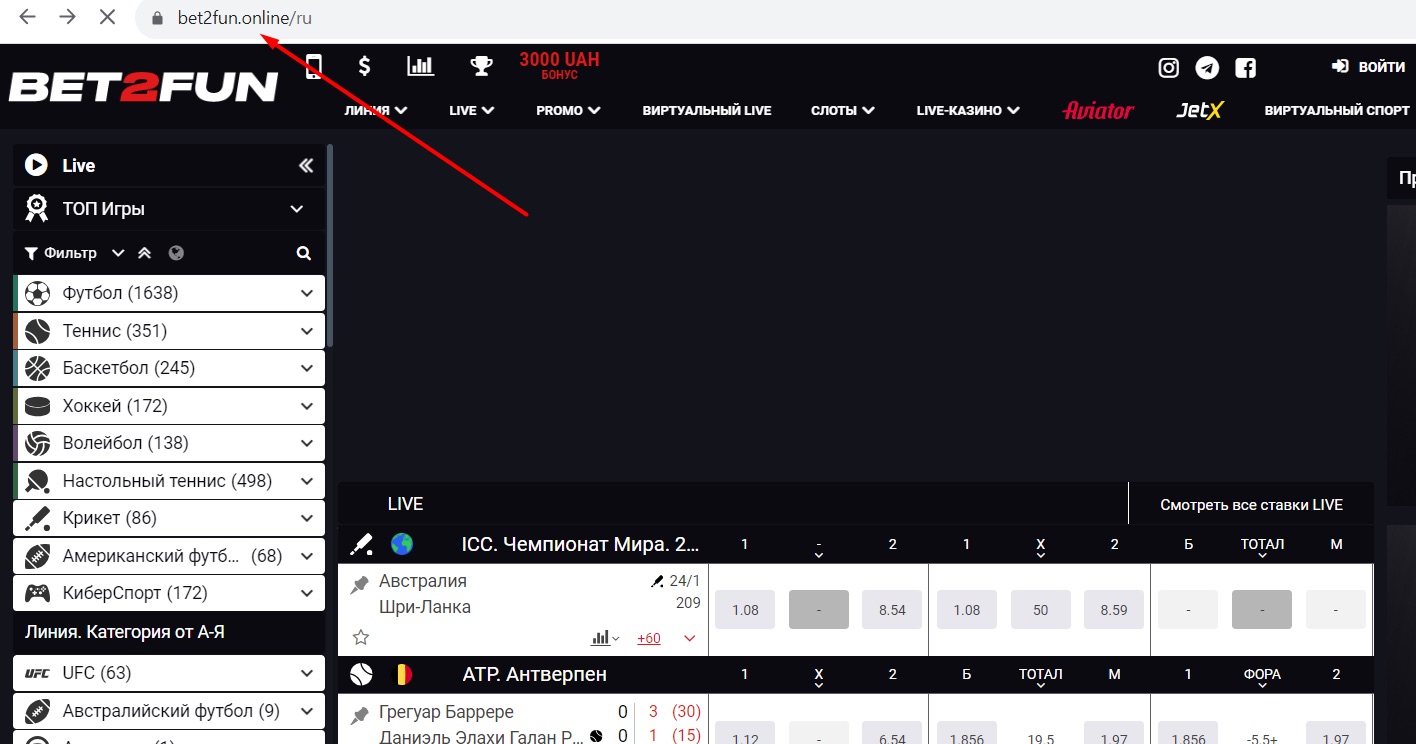Open ICC Чемпионат Мира league header
This screenshot has width=1416, height=744.
[x=580, y=545]
